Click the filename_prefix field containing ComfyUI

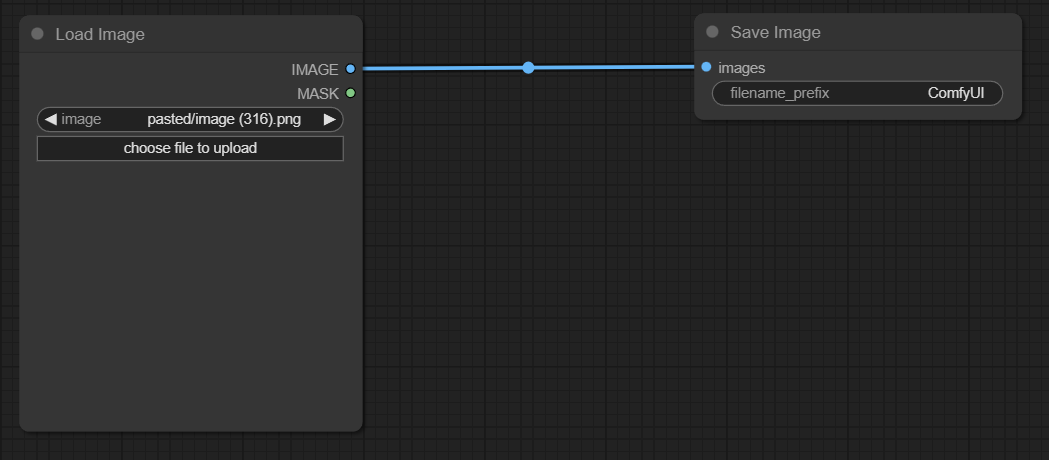pos(857,93)
